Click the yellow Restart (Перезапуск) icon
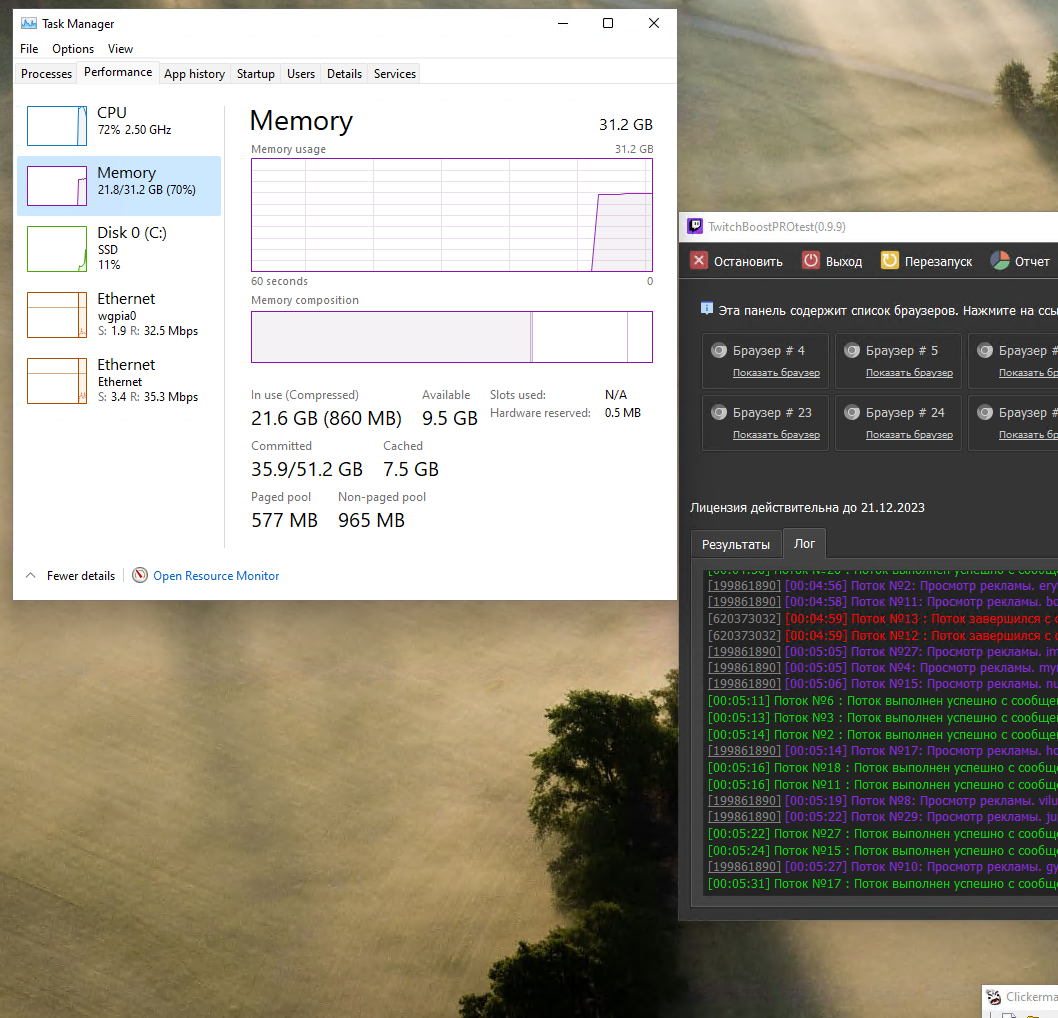This screenshot has width=1058, height=1018. pos(889,261)
